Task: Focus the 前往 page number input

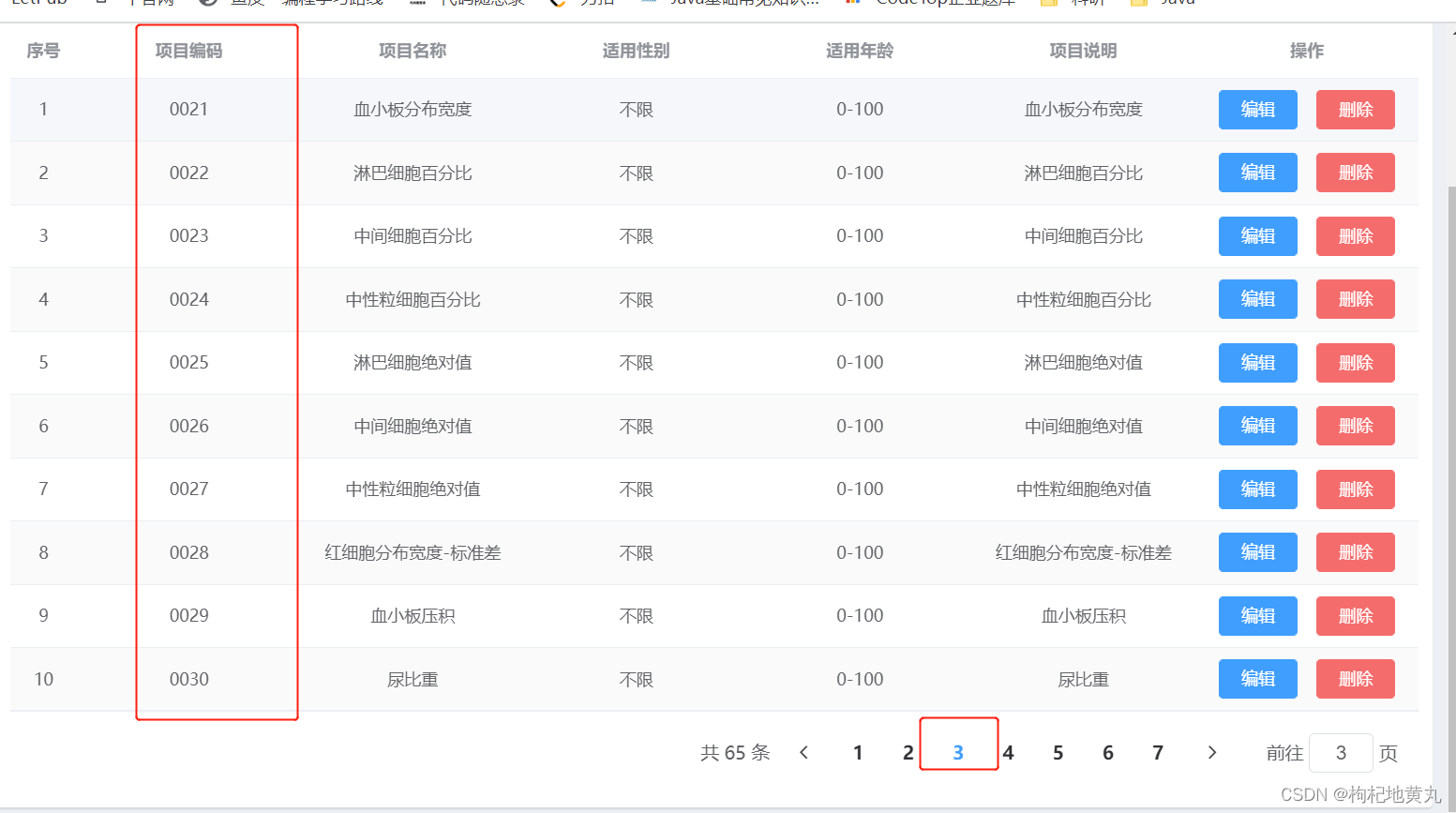Action: pyautogui.click(x=1341, y=753)
